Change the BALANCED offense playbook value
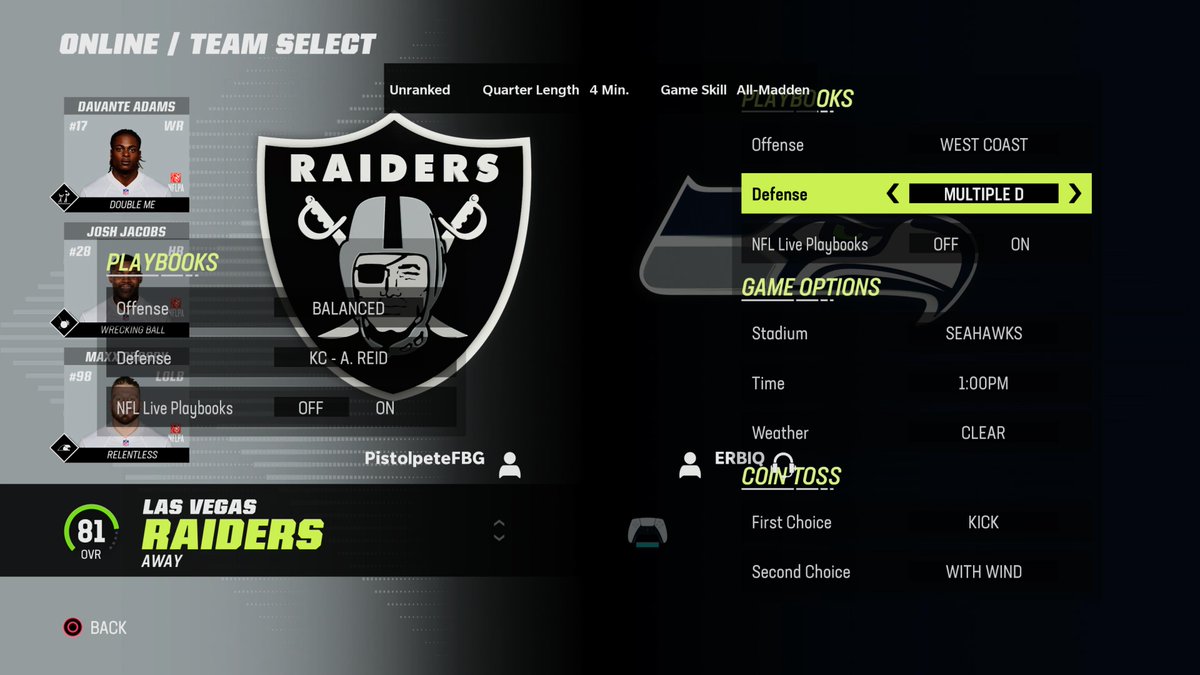 pyautogui.click(x=348, y=309)
